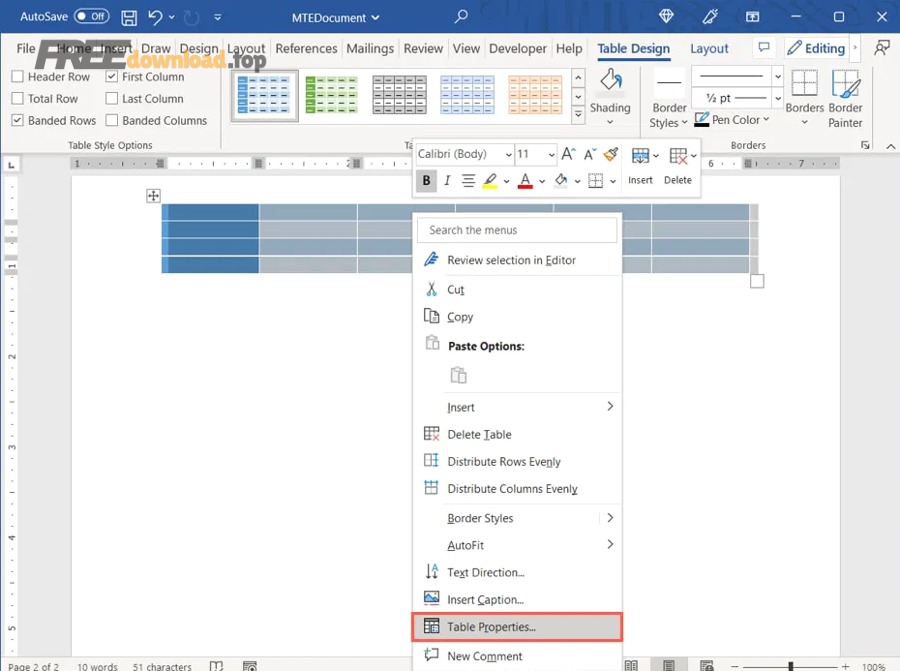The height and width of the screenshot is (671, 900).
Task: Enable Banded Columns checkbox
Action: [x=112, y=120]
